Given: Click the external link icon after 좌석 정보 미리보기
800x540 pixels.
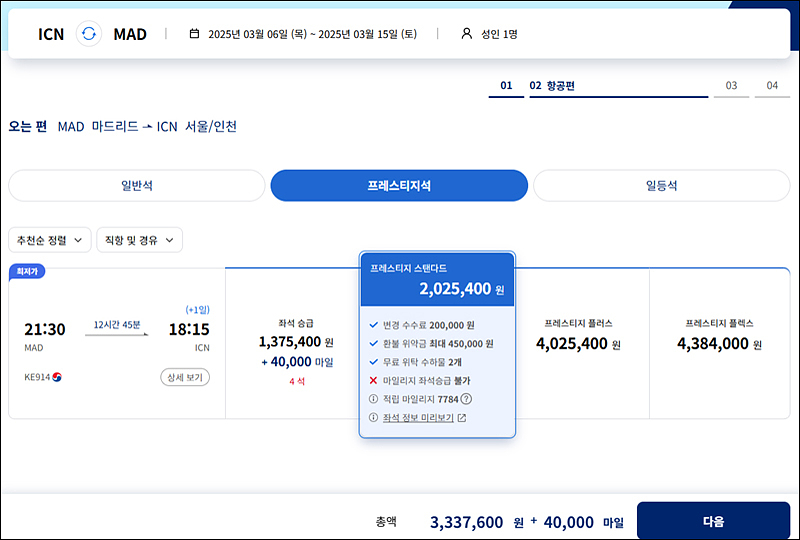Looking at the screenshot, I should [462, 418].
